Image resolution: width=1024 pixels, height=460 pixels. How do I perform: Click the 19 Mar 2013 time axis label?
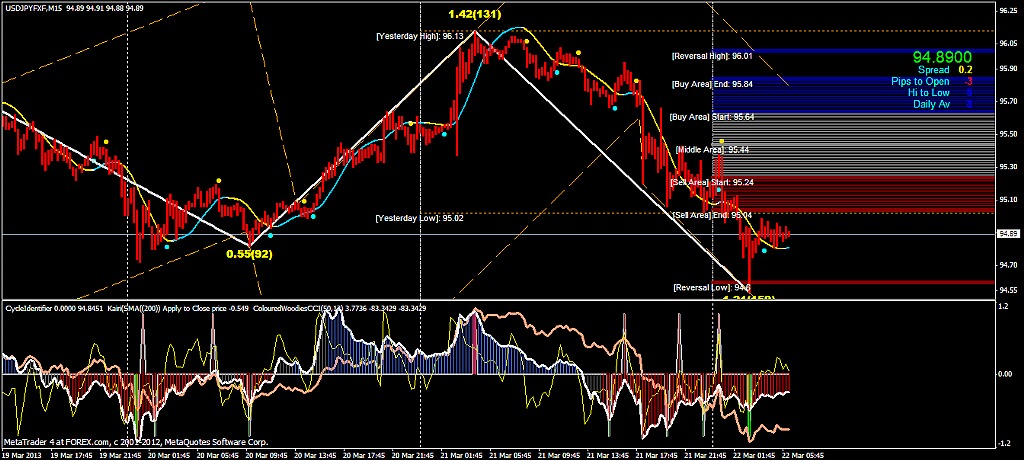pos(20,455)
